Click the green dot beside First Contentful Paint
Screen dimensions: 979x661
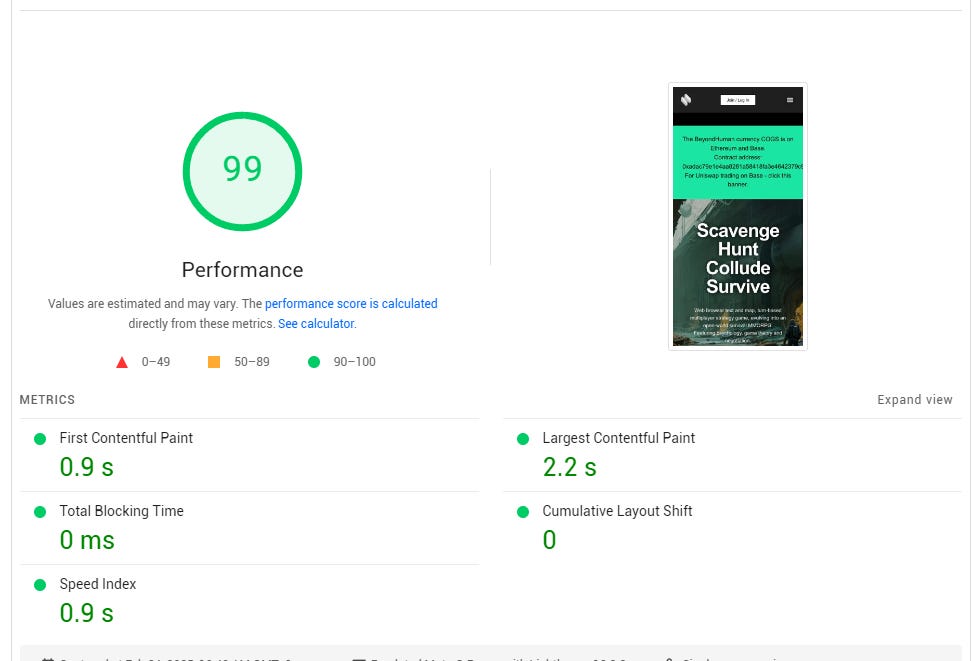(x=40, y=439)
